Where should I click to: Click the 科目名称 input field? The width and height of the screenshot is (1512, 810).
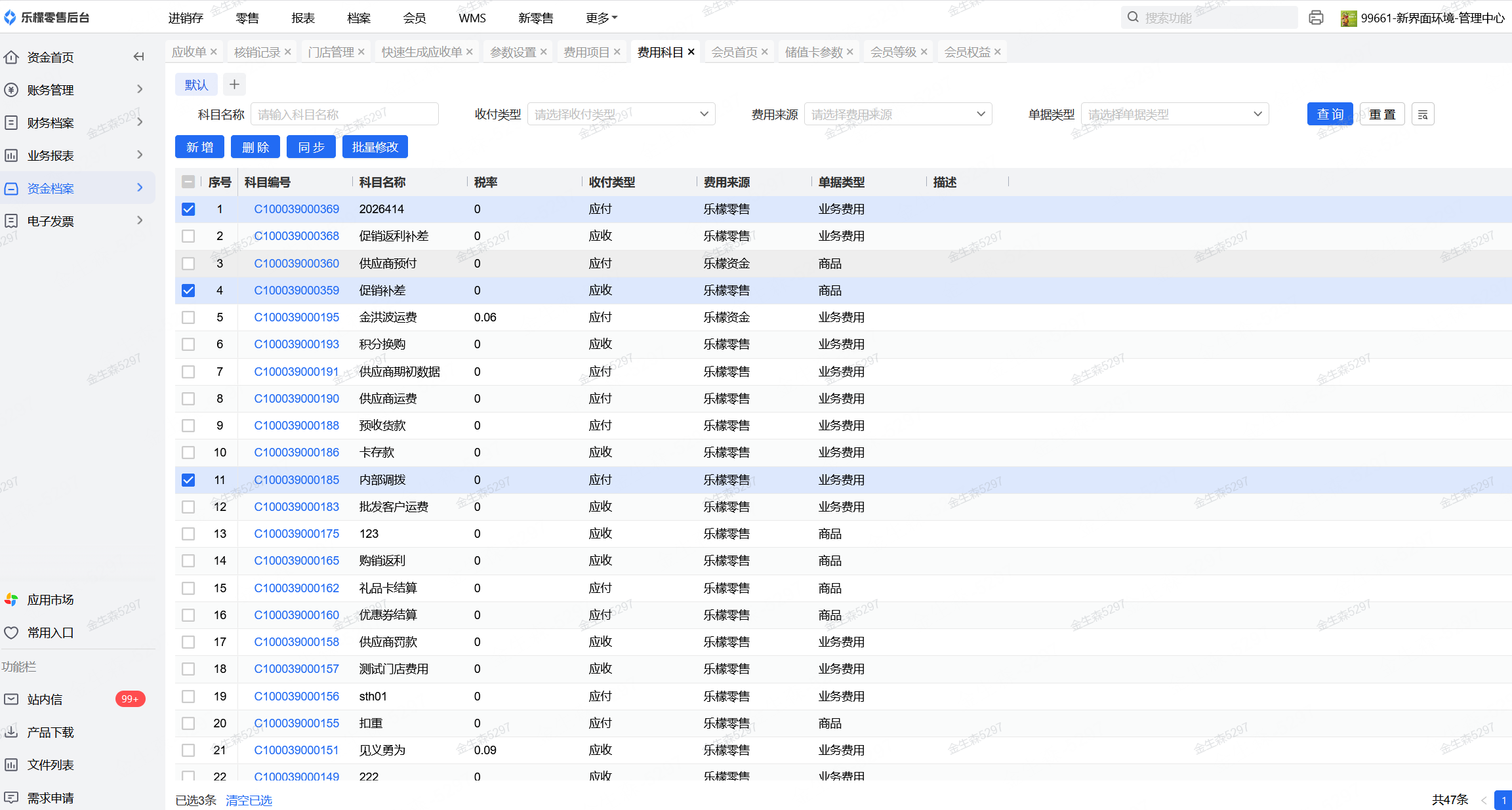[344, 115]
